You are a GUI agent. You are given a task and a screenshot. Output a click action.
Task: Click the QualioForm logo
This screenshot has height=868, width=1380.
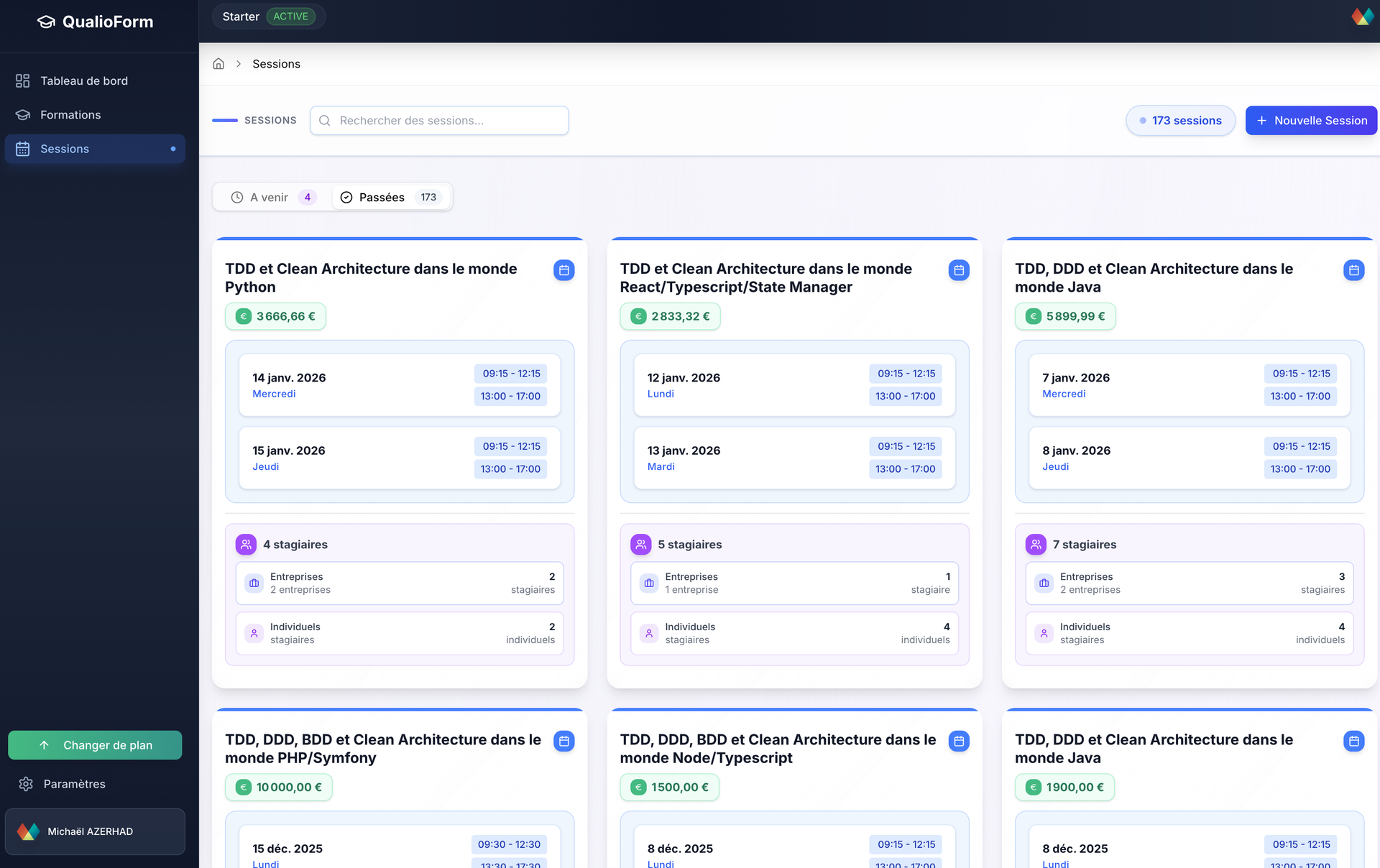point(95,22)
